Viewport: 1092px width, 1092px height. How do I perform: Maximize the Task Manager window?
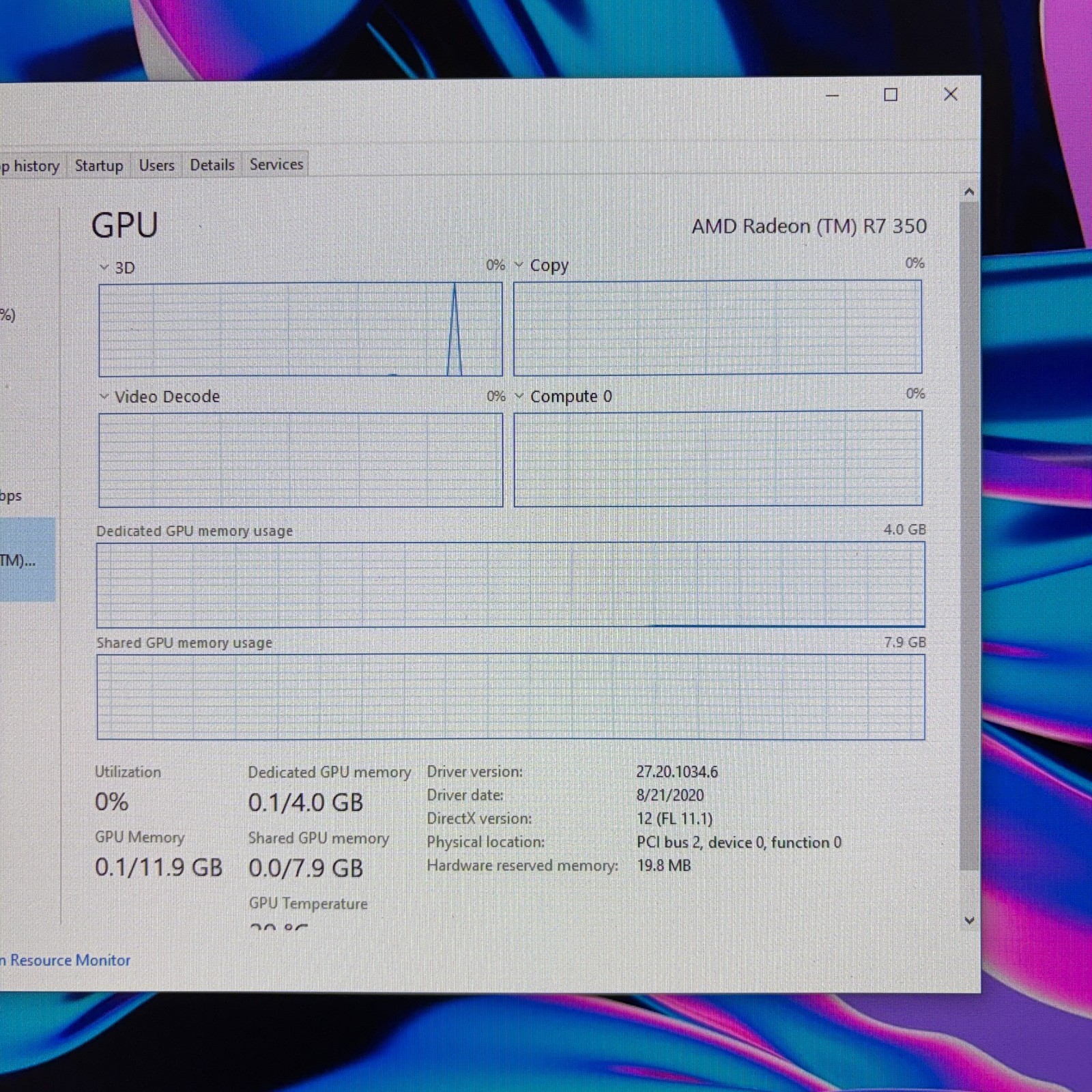click(x=891, y=95)
